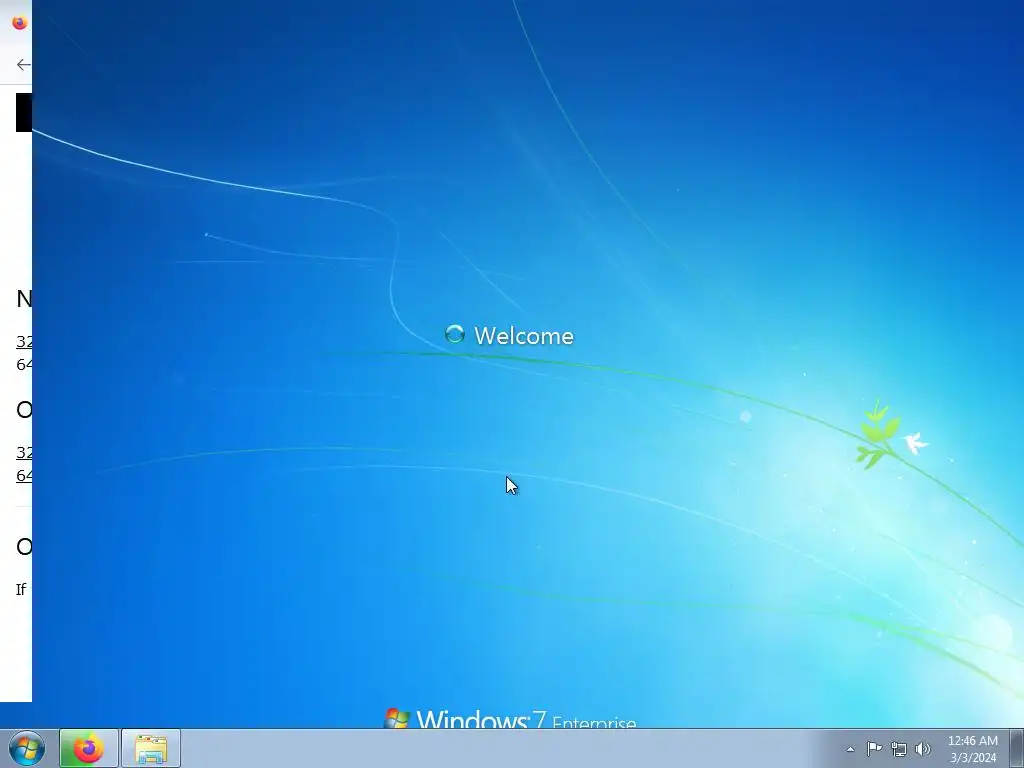Show hidden tray icons arrow
1024x768 pixels.
point(850,749)
